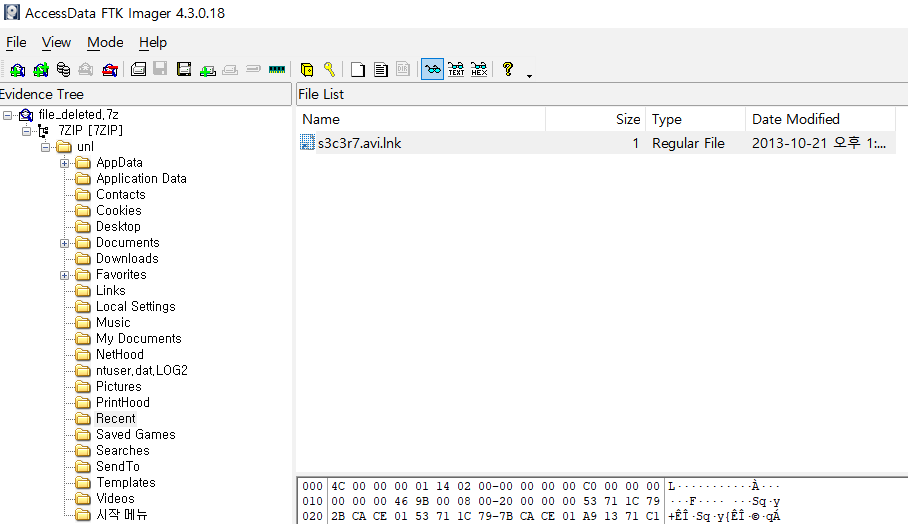This screenshot has width=908, height=524.
Task: Click the greyed Verify Drive/Image icon
Action: tap(253, 69)
